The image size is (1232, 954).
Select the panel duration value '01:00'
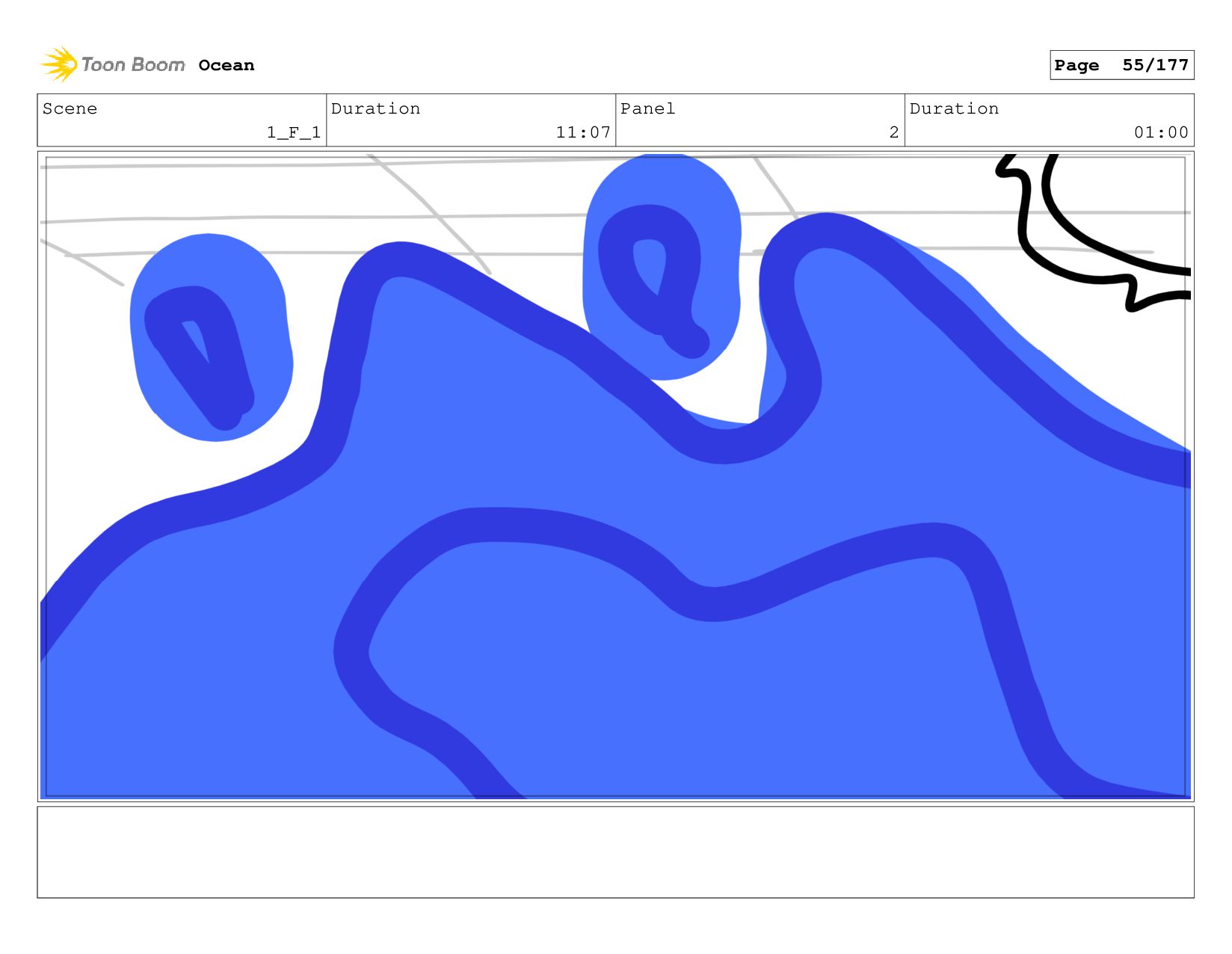(x=1161, y=132)
